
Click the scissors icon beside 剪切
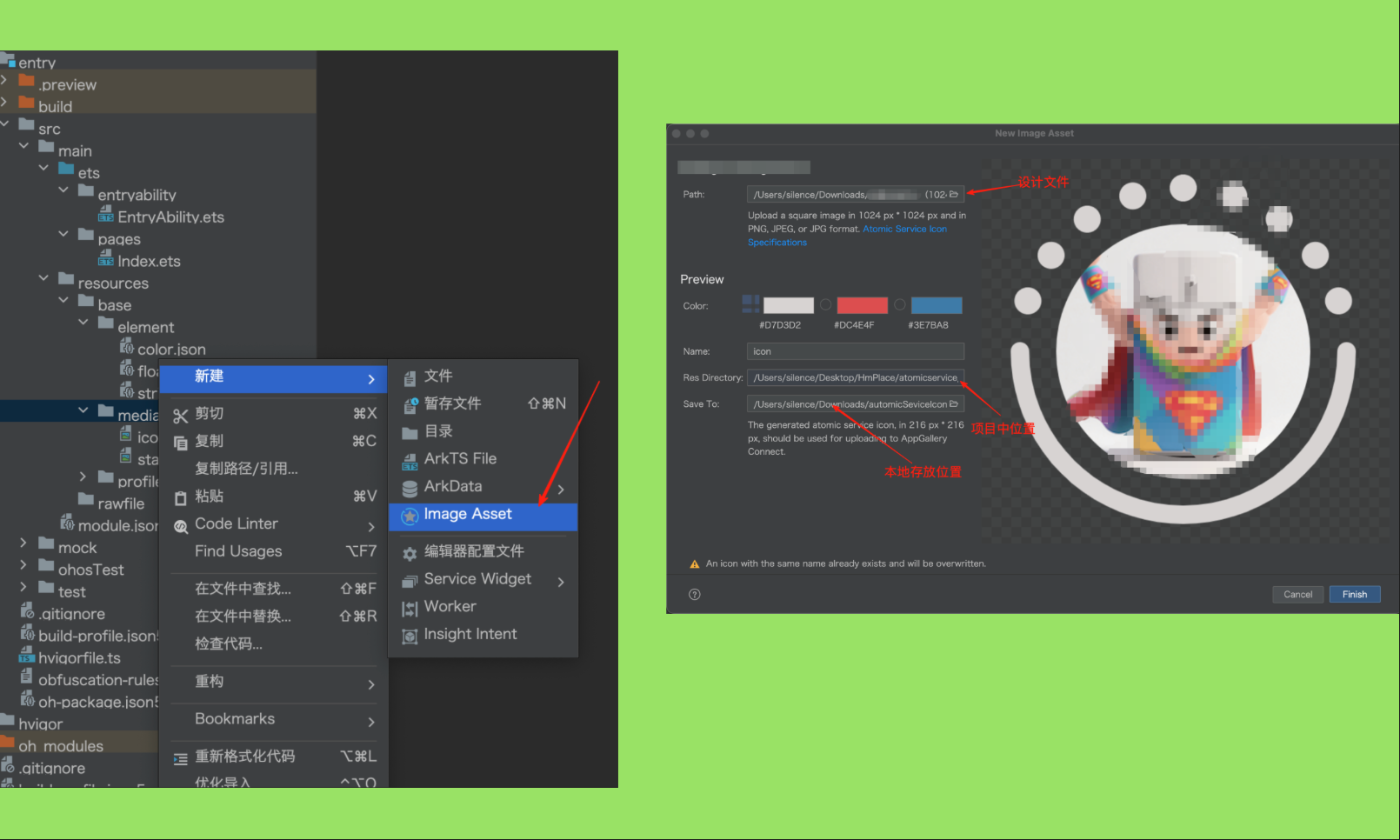point(180,416)
